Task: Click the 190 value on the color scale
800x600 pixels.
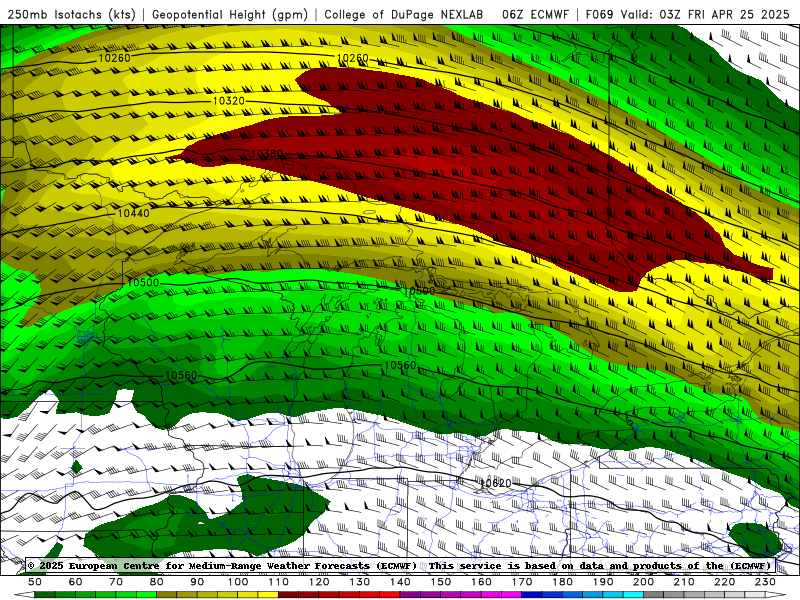Action: (x=603, y=582)
